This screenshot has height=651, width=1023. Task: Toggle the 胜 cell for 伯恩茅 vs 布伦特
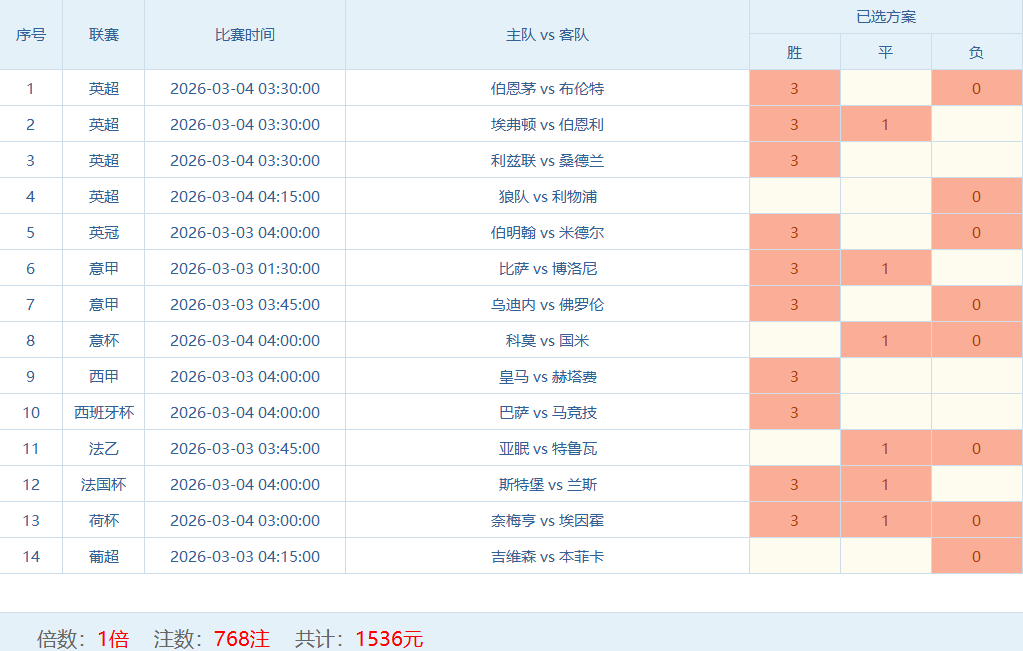click(794, 88)
